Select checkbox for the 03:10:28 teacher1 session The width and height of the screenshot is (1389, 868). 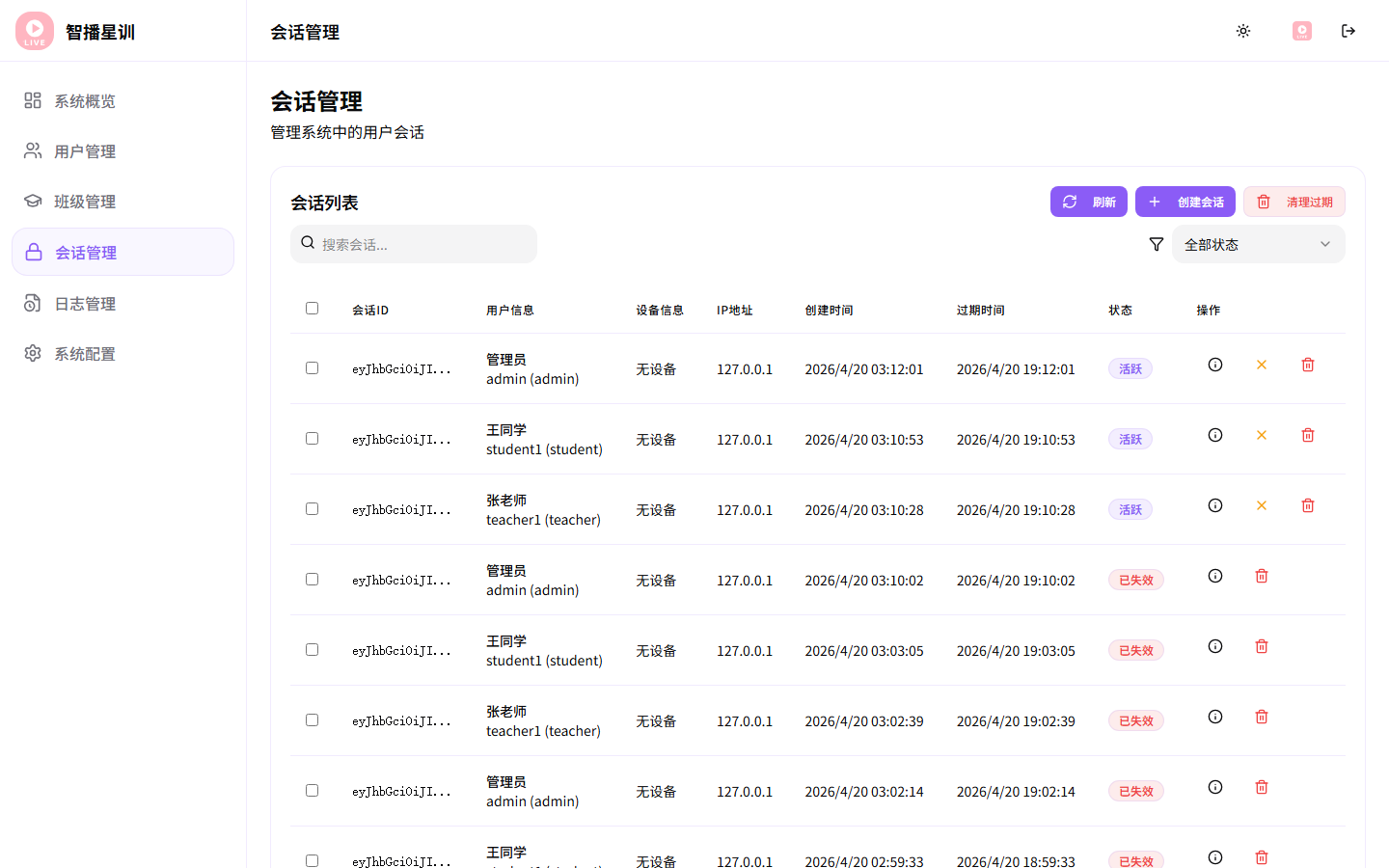coord(312,508)
